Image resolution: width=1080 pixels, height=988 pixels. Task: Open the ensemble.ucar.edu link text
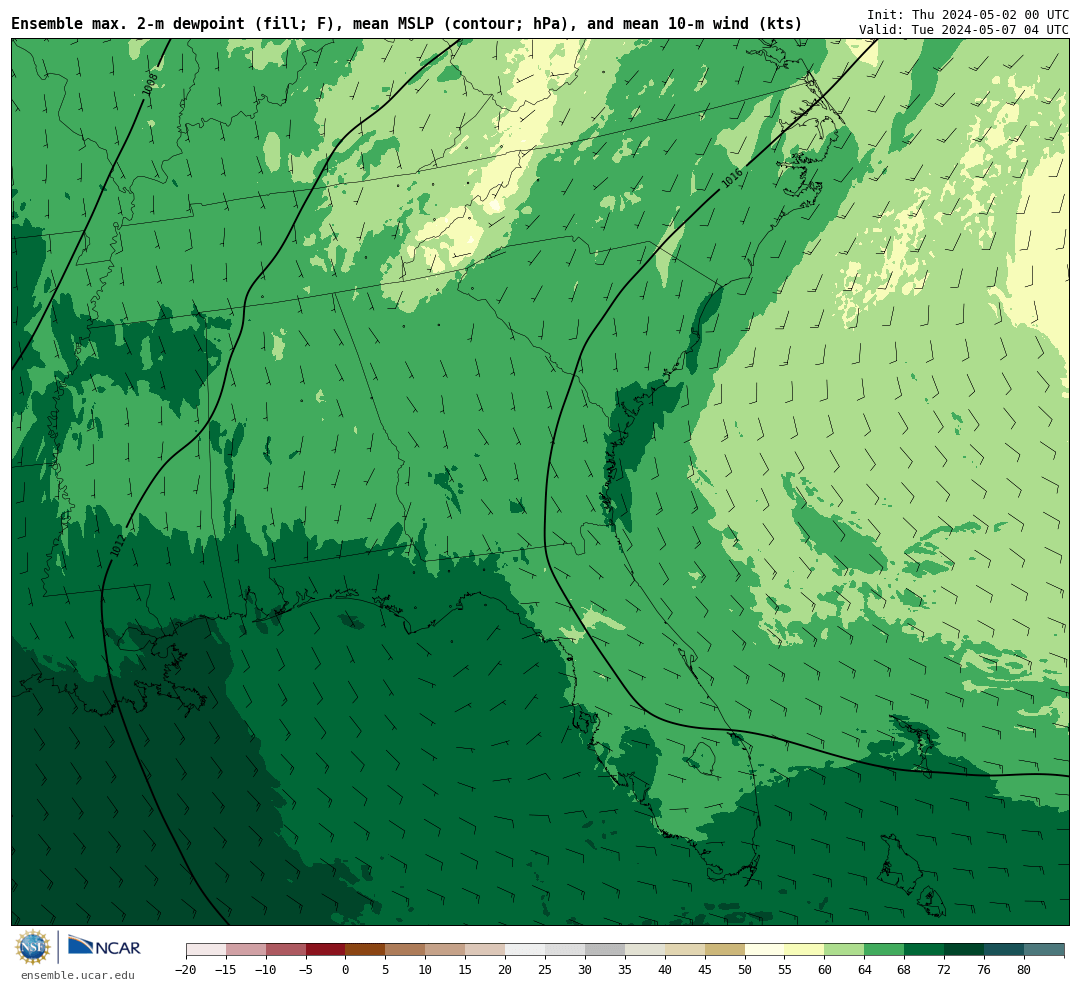click(x=78, y=975)
